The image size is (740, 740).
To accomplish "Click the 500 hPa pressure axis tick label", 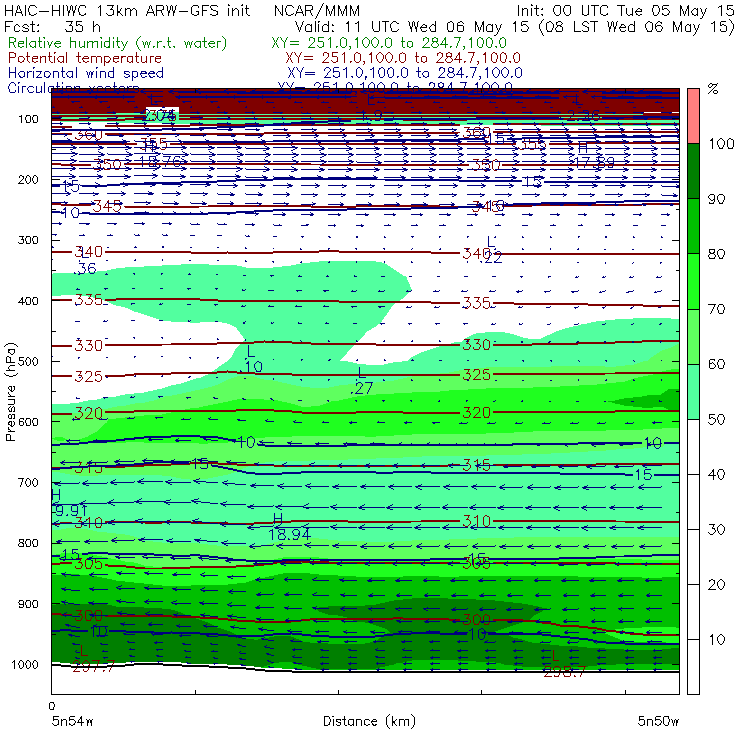I will [28, 361].
